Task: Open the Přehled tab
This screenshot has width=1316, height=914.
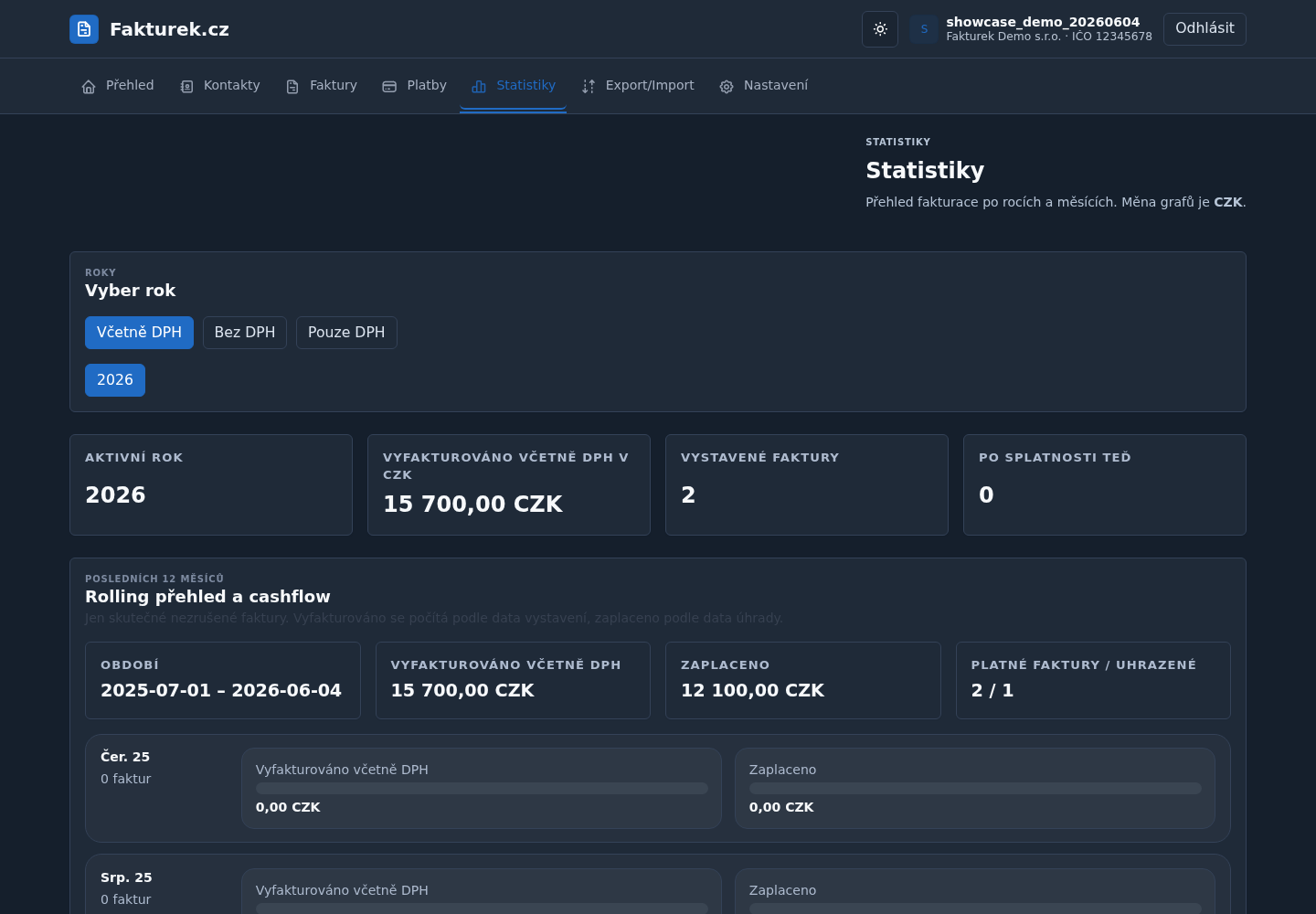Action: pos(118,86)
